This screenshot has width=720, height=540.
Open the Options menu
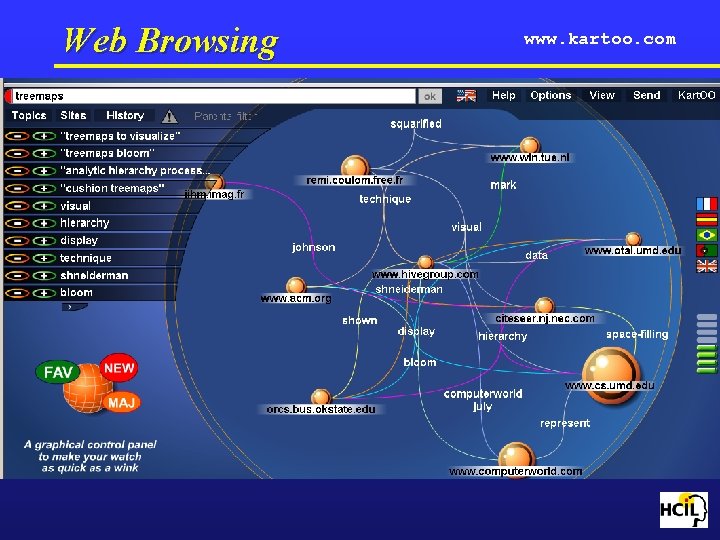[551, 95]
